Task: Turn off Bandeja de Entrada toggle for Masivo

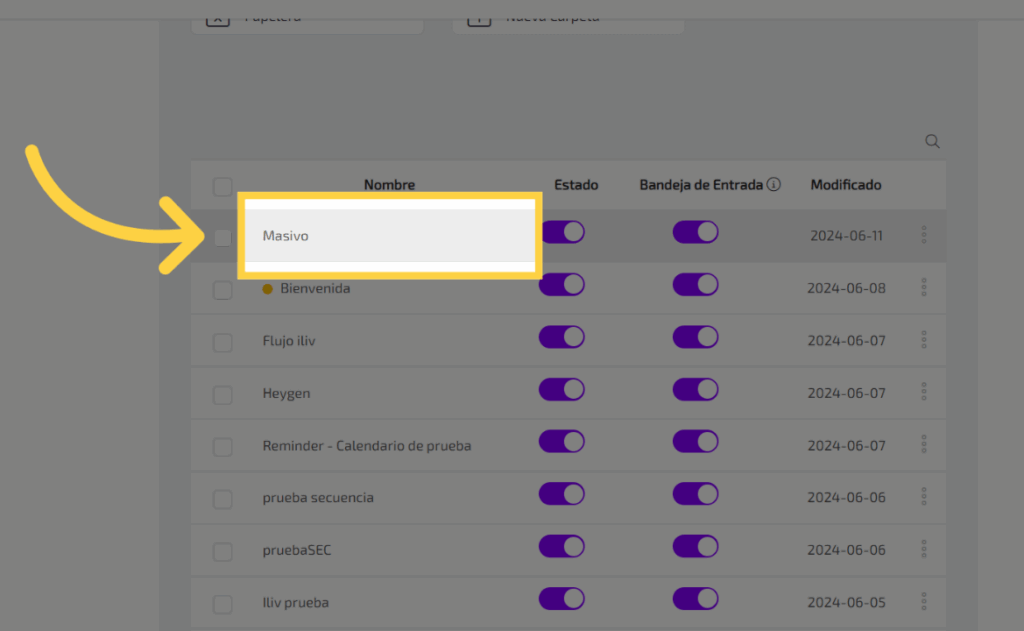Action: (x=696, y=232)
